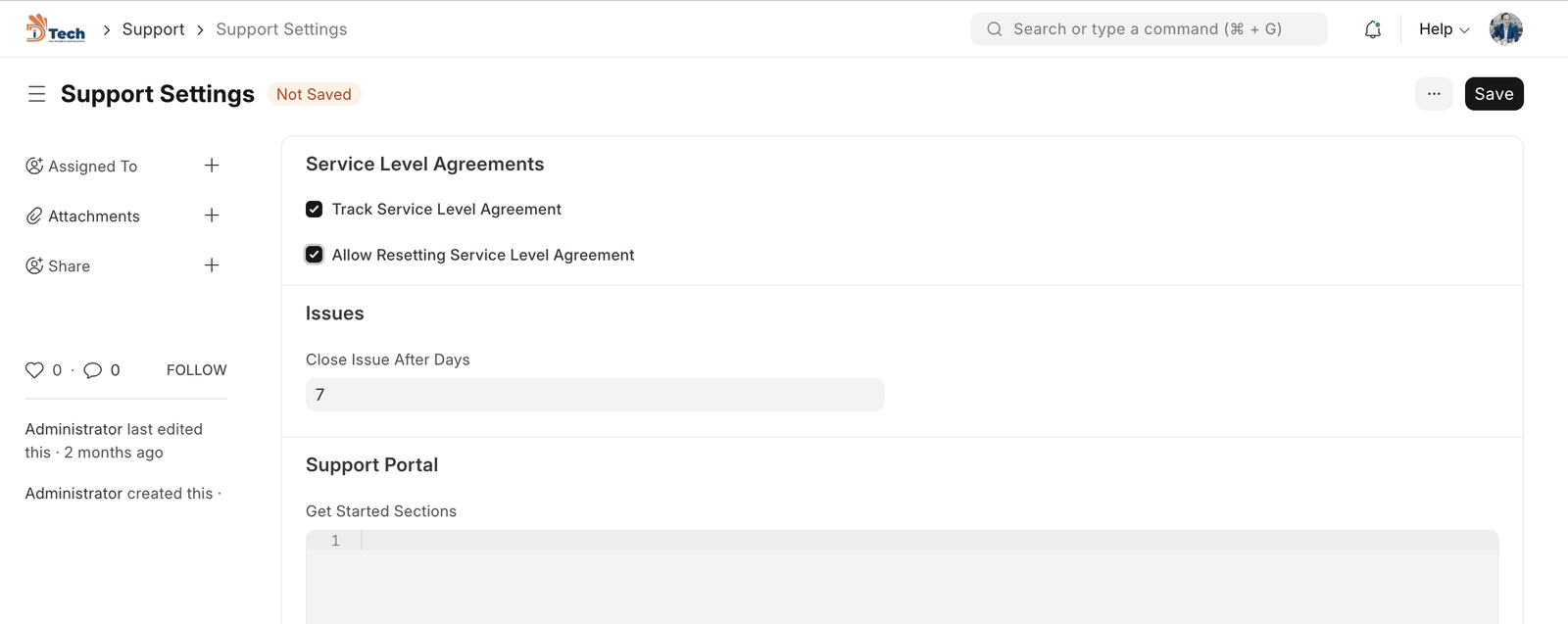Save the Support Settings

click(x=1494, y=94)
